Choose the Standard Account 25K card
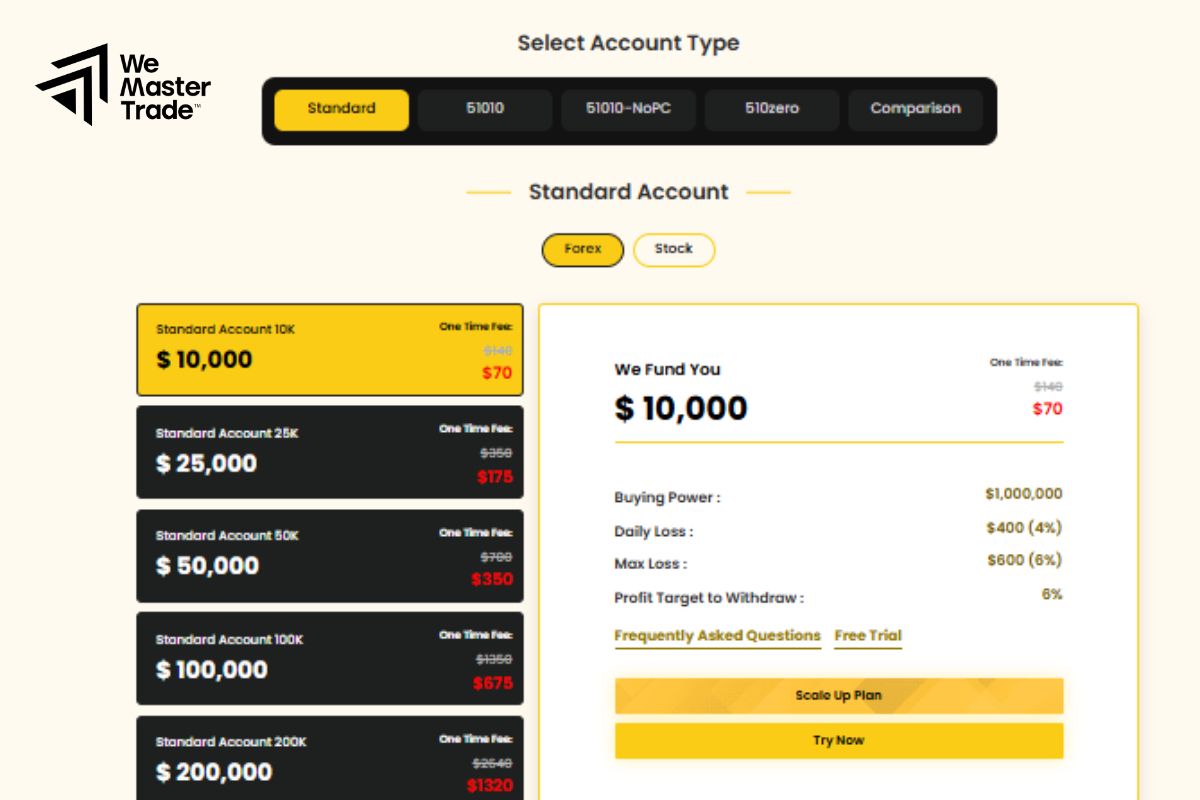This screenshot has height=800, width=1200. coord(329,452)
